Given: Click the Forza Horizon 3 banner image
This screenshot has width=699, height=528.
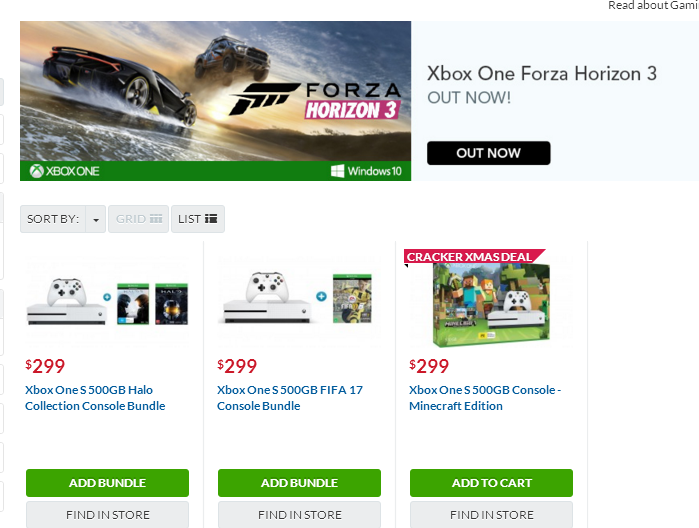Looking at the screenshot, I should tap(215, 101).
